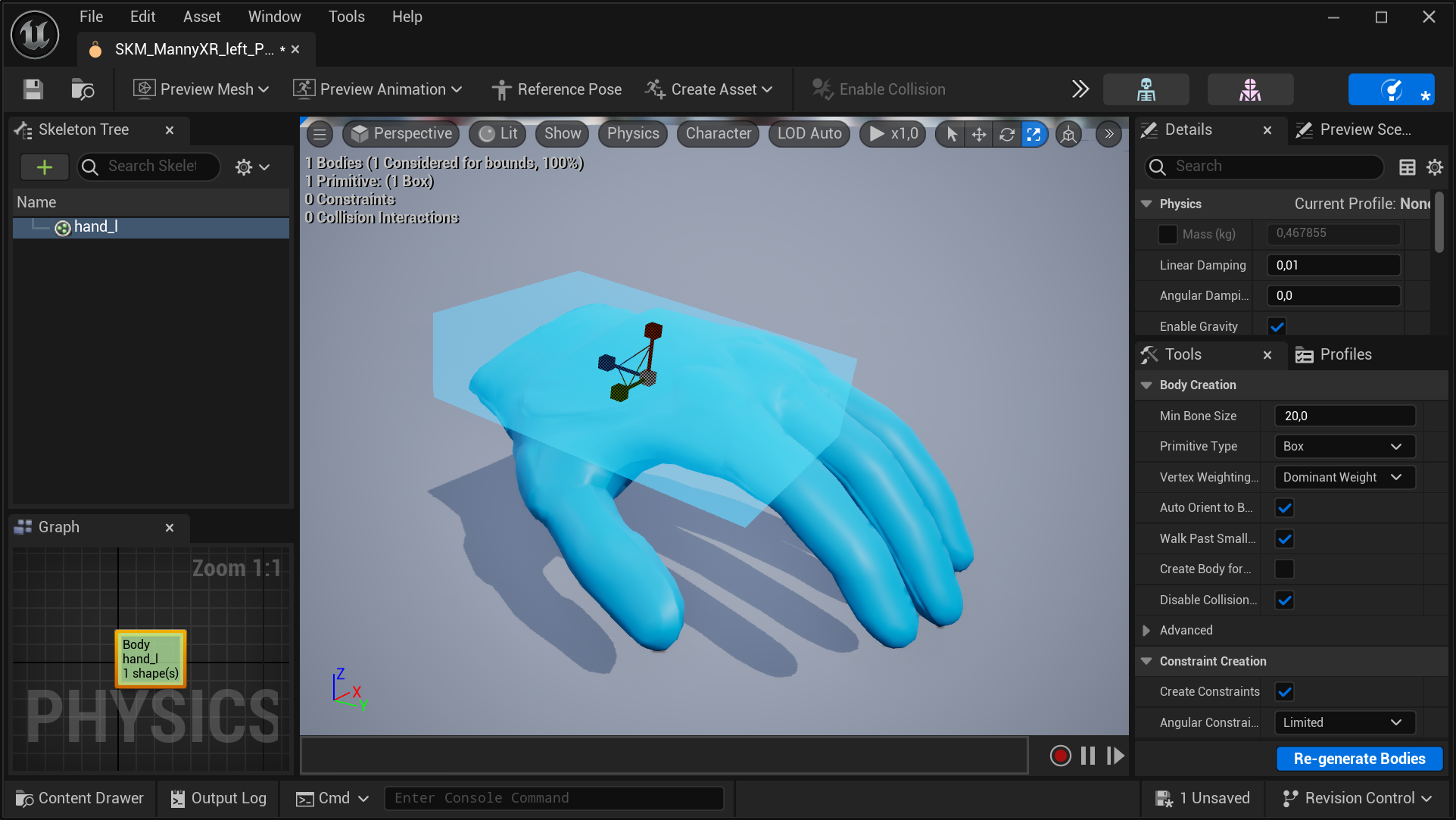Click the Enter Console Command field
This screenshot has height=820, width=1456.
(553, 797)
